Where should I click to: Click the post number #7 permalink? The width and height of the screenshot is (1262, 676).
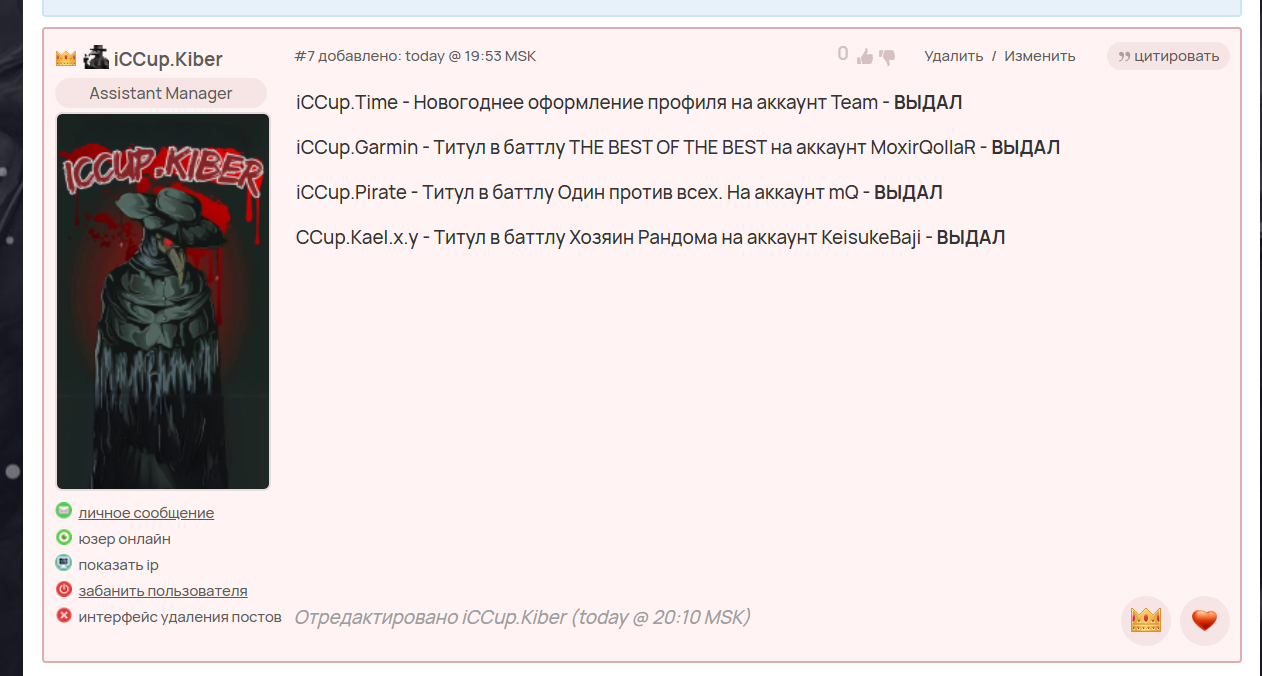point(304,56)
